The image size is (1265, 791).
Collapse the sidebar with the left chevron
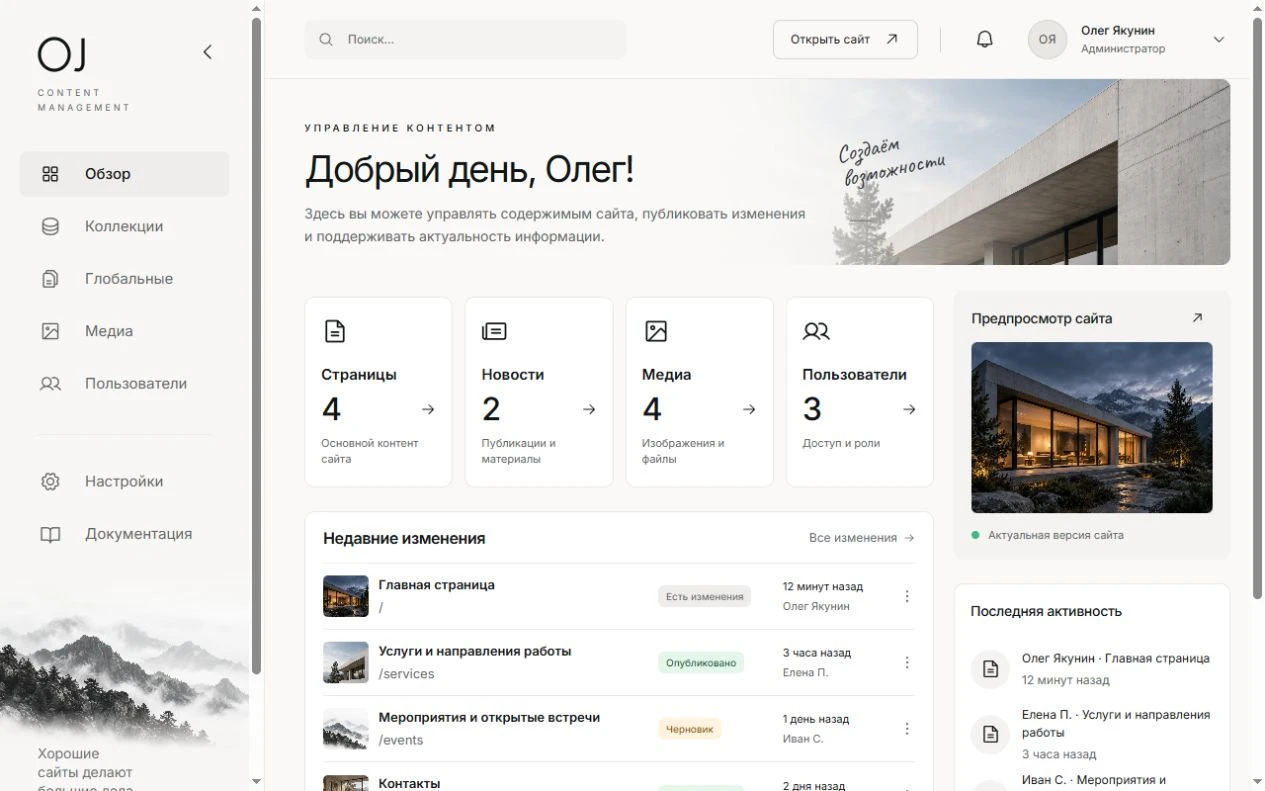(207, 52)
